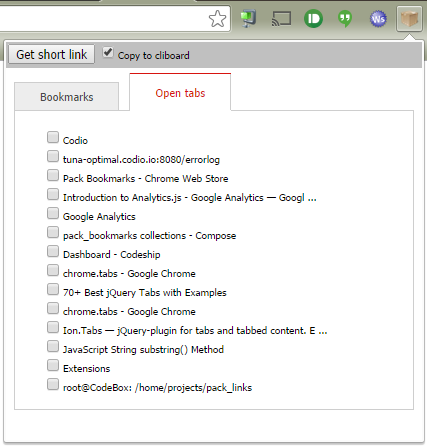This screenshot has width=427, height=446.
Task: Click the Pack Bookmarks box icon
Action: (x=409, y=19)
